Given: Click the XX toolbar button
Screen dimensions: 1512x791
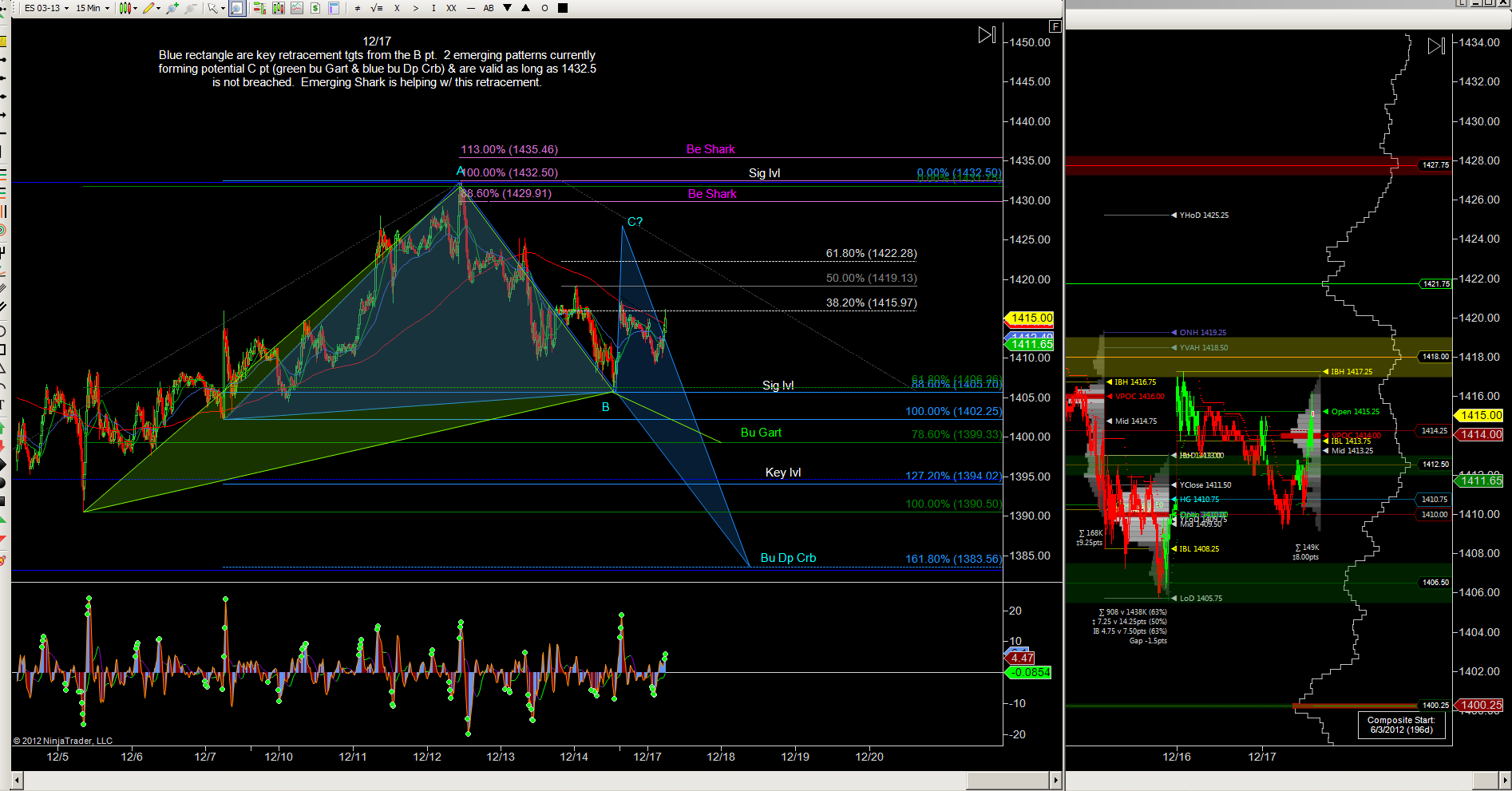Looking at the screenshot, I should 451,8.
